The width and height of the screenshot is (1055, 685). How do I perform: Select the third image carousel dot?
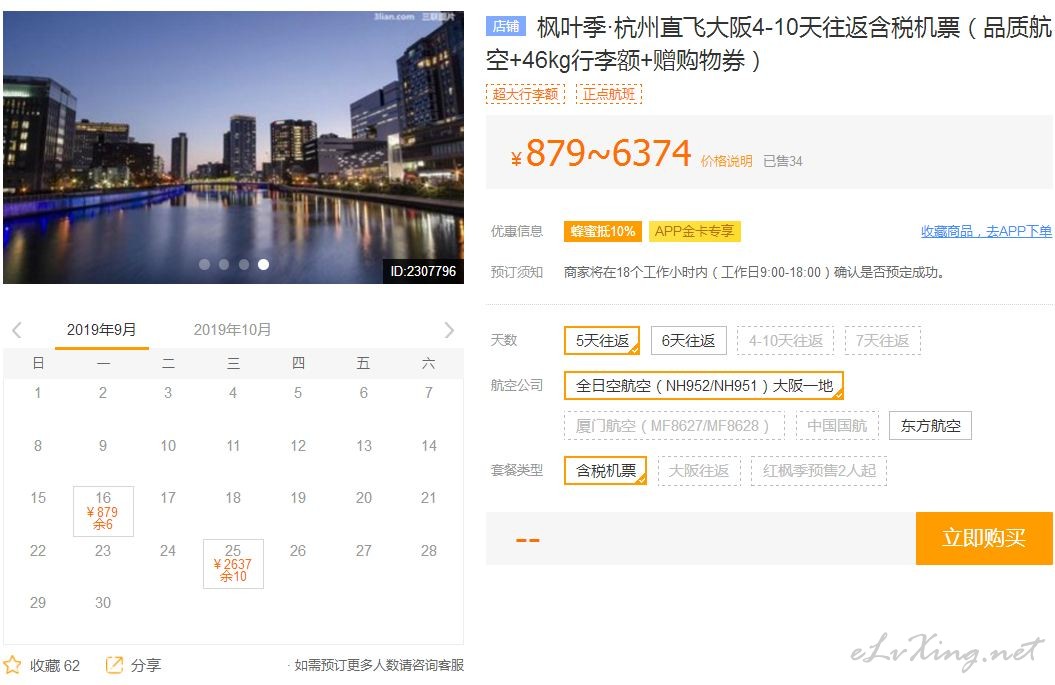(x=244, y=264)
